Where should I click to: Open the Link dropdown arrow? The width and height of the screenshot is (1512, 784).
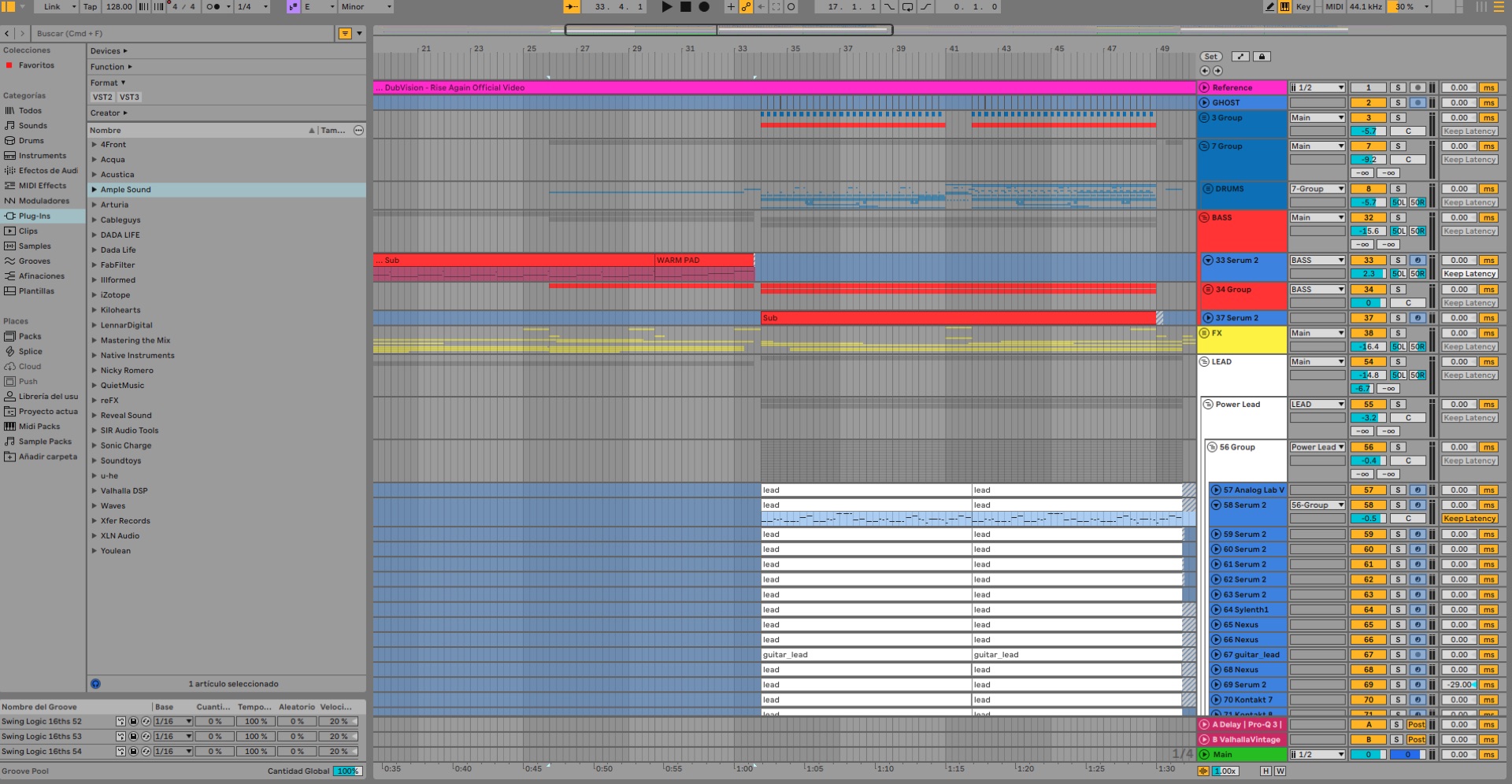[x=74, y=6]
